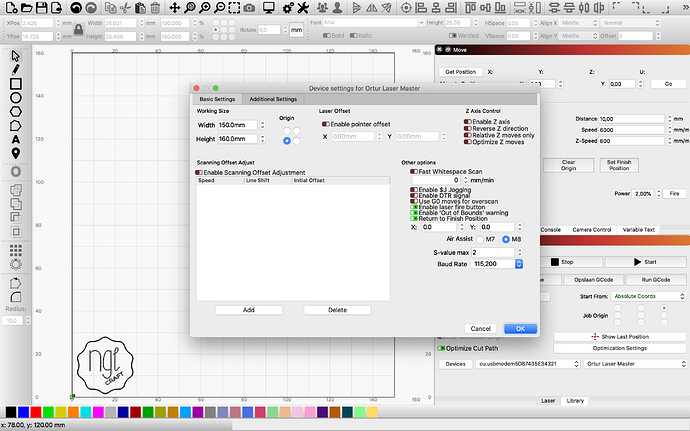
Task: Click the Cut scissors icon
Action: (125, 7)
